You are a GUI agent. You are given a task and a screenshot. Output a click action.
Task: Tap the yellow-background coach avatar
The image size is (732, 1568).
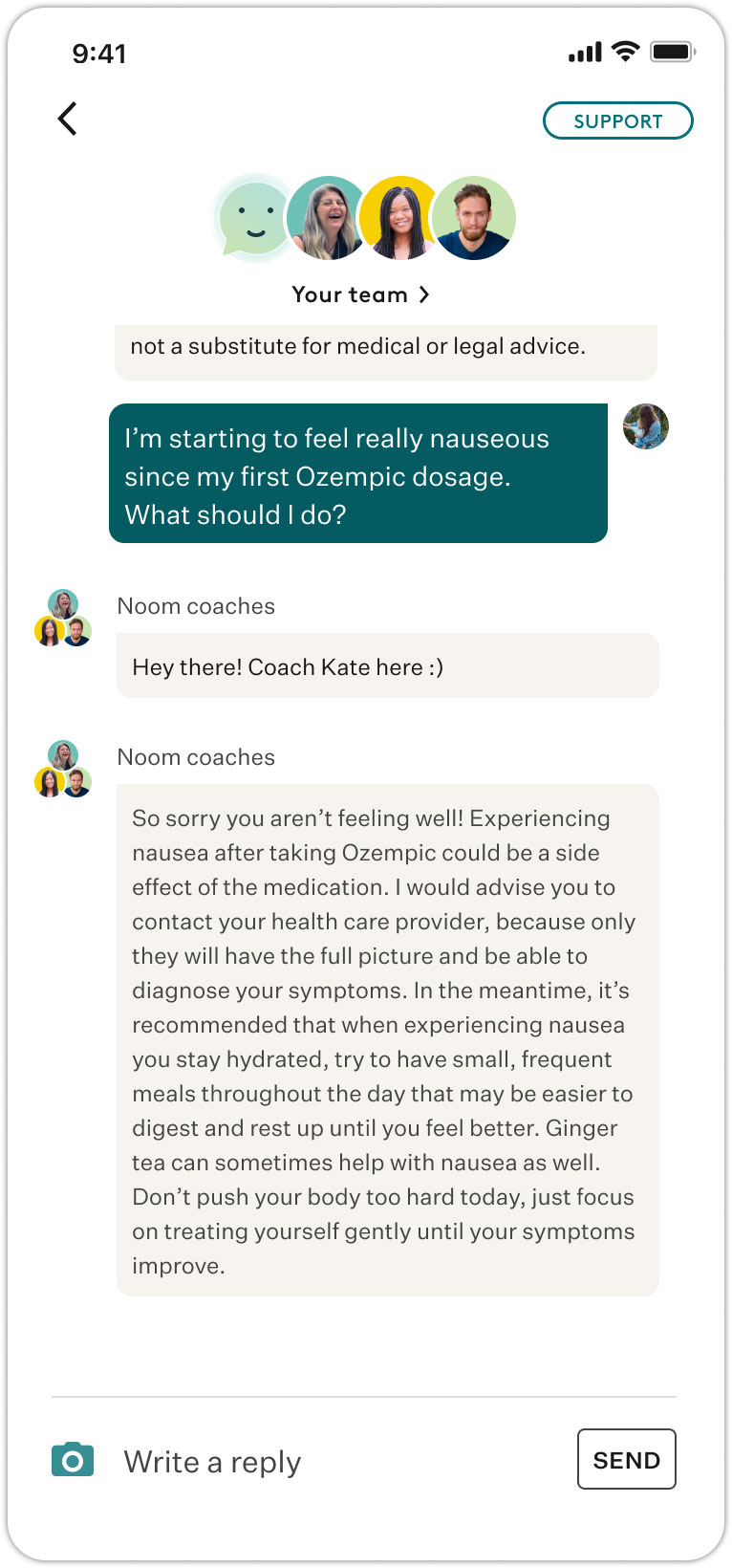pos(398,219)
